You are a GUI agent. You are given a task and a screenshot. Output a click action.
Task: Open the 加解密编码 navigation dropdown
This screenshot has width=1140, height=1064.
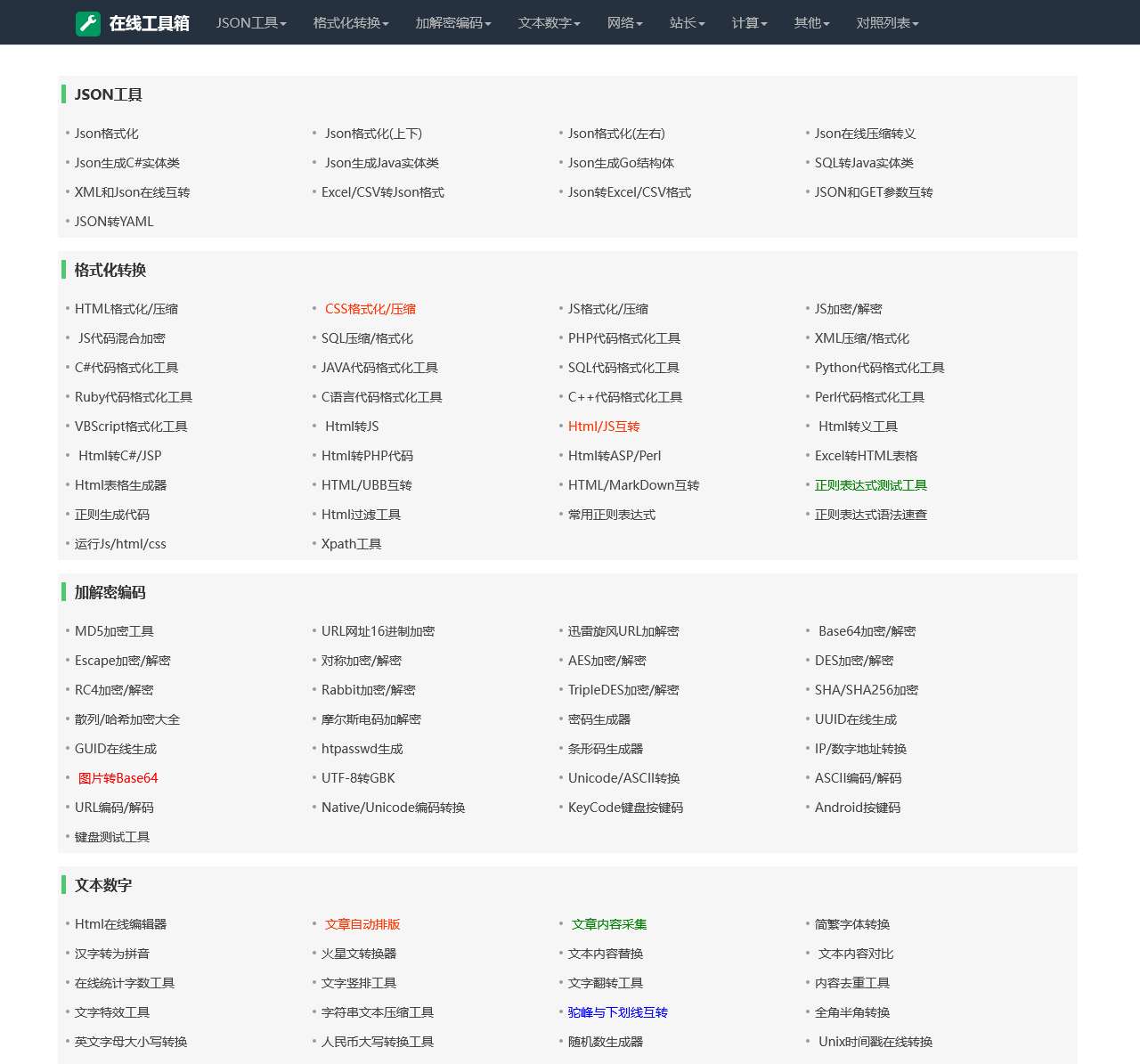click(x=452, y=23)
